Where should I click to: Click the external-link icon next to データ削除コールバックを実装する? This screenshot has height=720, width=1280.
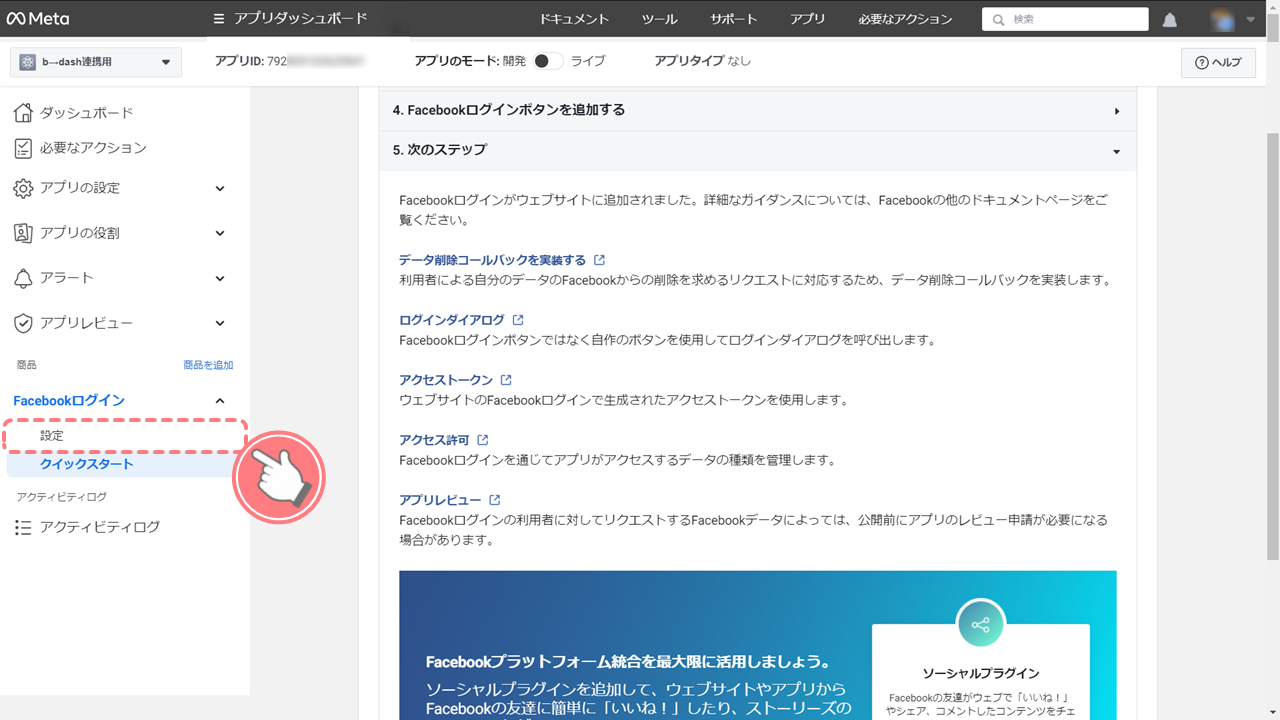599,260
